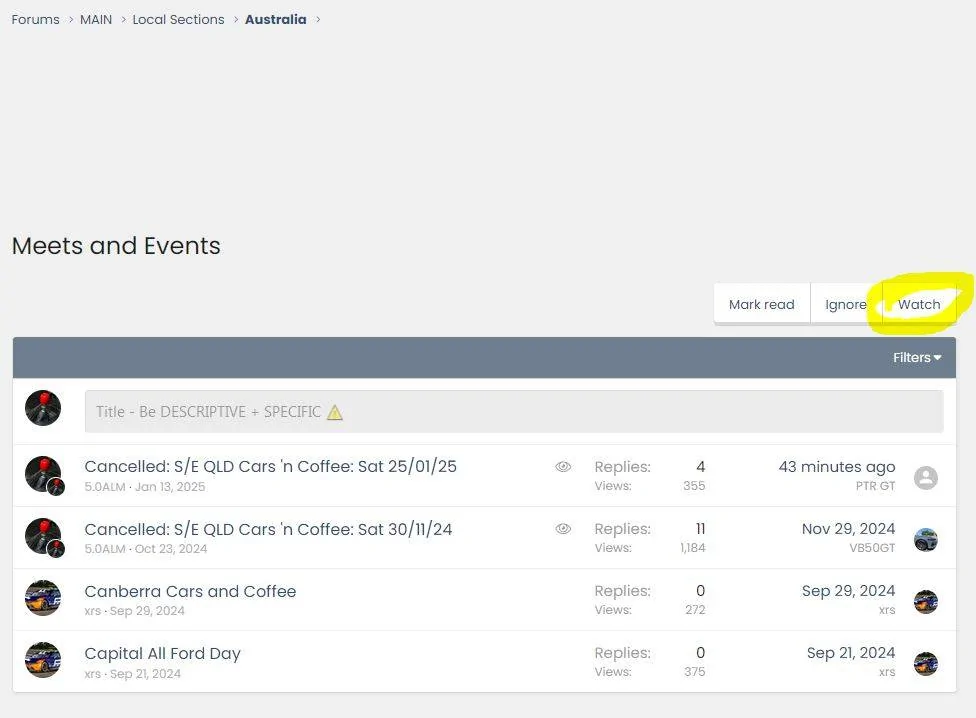This screenshot has height=718, width=976.
Task: Go to the Forums breadcrumb link
Action: point(35,19)
